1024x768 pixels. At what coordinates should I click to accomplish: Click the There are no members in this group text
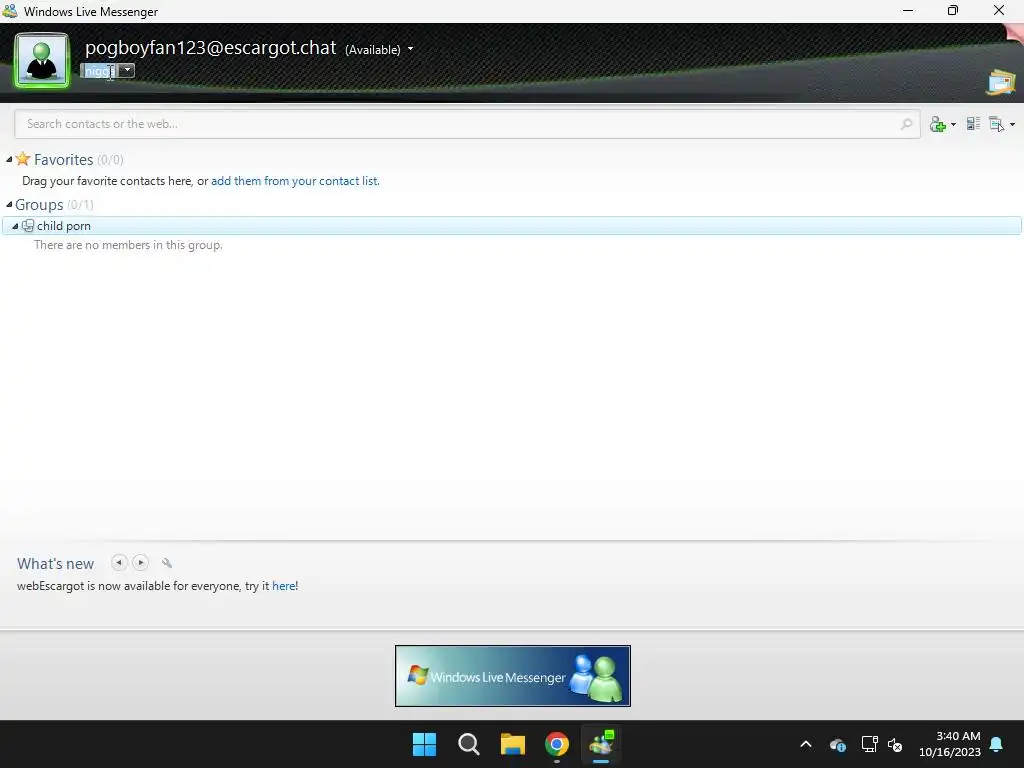[x=128, y=245]
